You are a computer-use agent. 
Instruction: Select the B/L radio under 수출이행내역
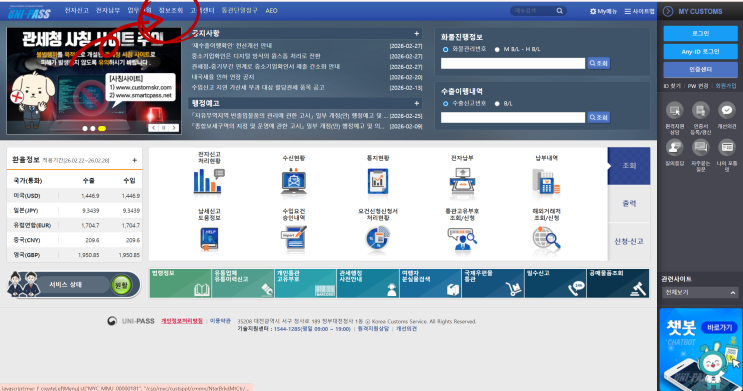(497, 103)
